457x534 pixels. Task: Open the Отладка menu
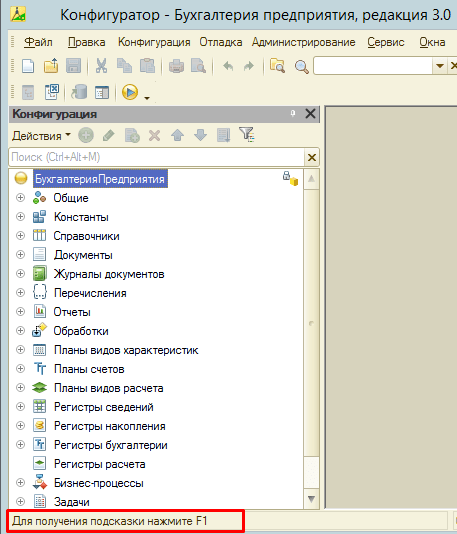pyautogui.click(x=221, y=42)
